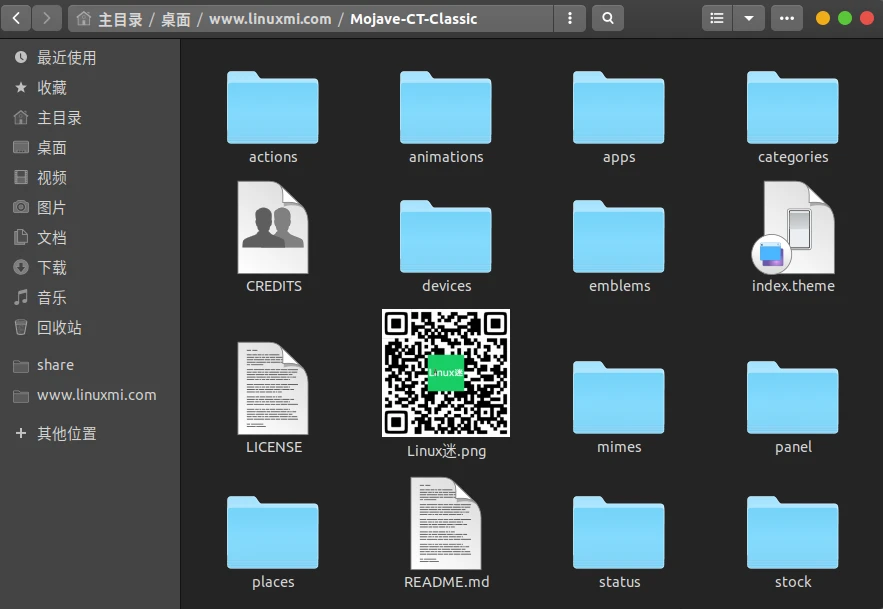Open the path bar vertical dots menu
Image resolution: width=883 pixels, height=609 pixels.
(x=570, y=19)
